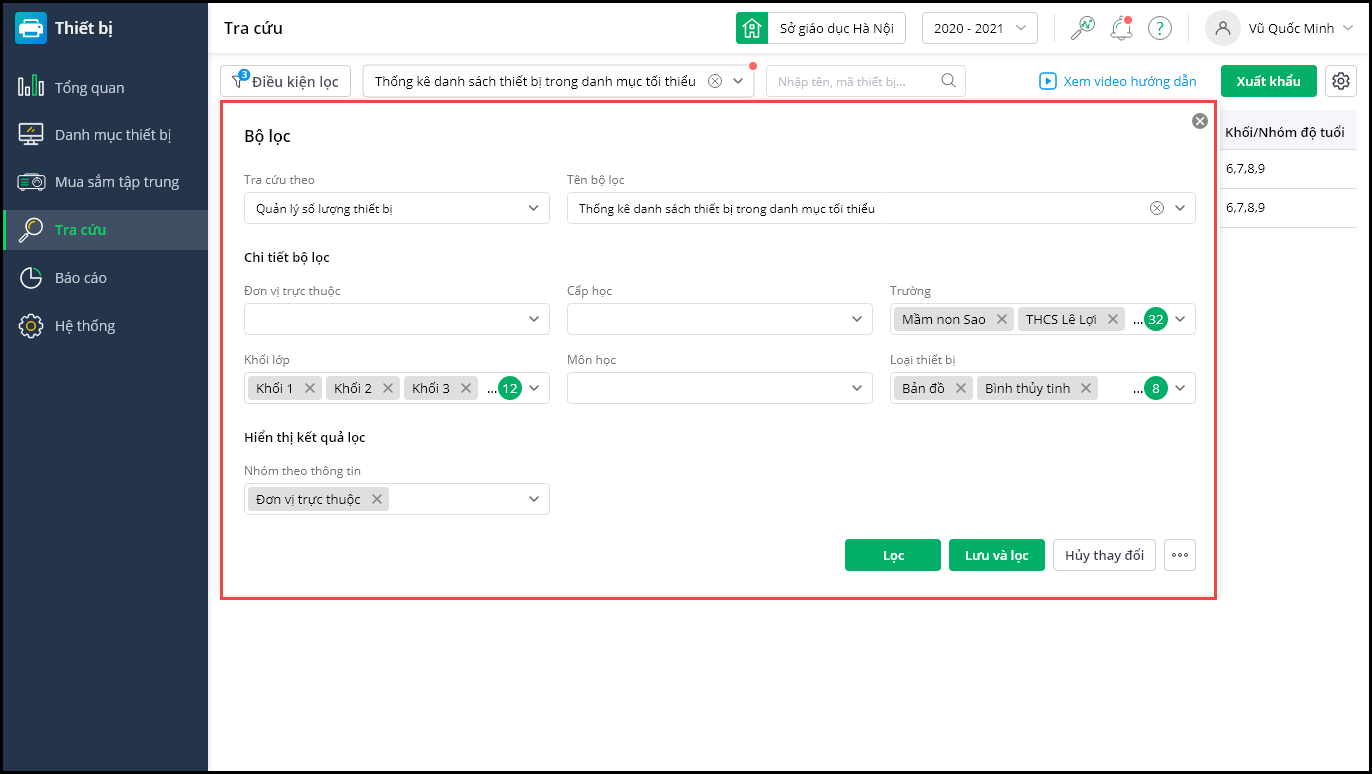
Task: Open the Tra cứu theo dropdown
Action: (397, 208)
